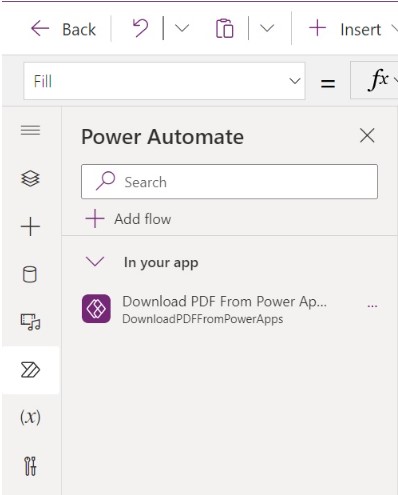
Task: Open the Variables (x) icon
Action: click(x=30, y=417)
